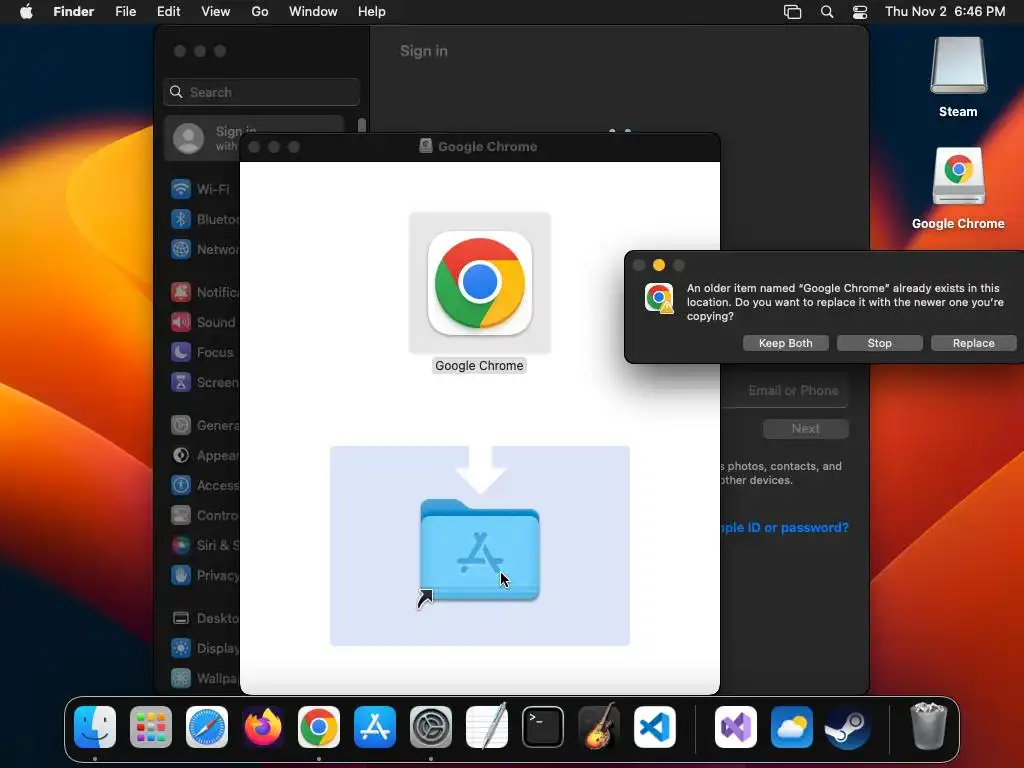Viewport: 1024px width, 768px height.
Task: Open Sound settings in sidebar
Action: point(204,322)
